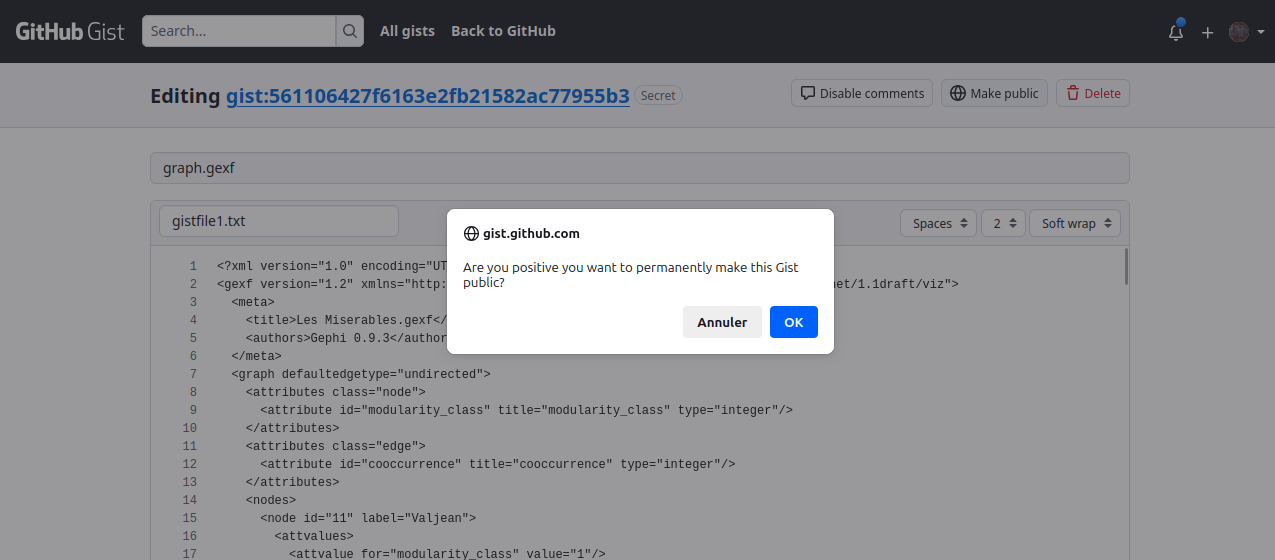The height and width of the screenshot is (560, 1275).
Task: Click the filename field gistfile1.txt
Action: click(x=278, y=221)
